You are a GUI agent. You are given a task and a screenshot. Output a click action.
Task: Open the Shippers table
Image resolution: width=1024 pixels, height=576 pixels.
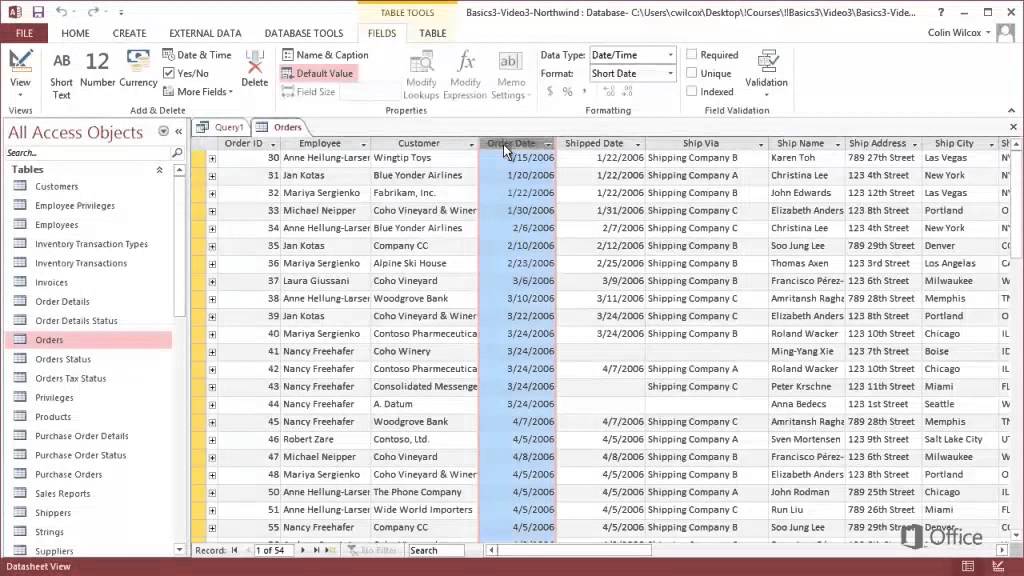pos(53,513)
